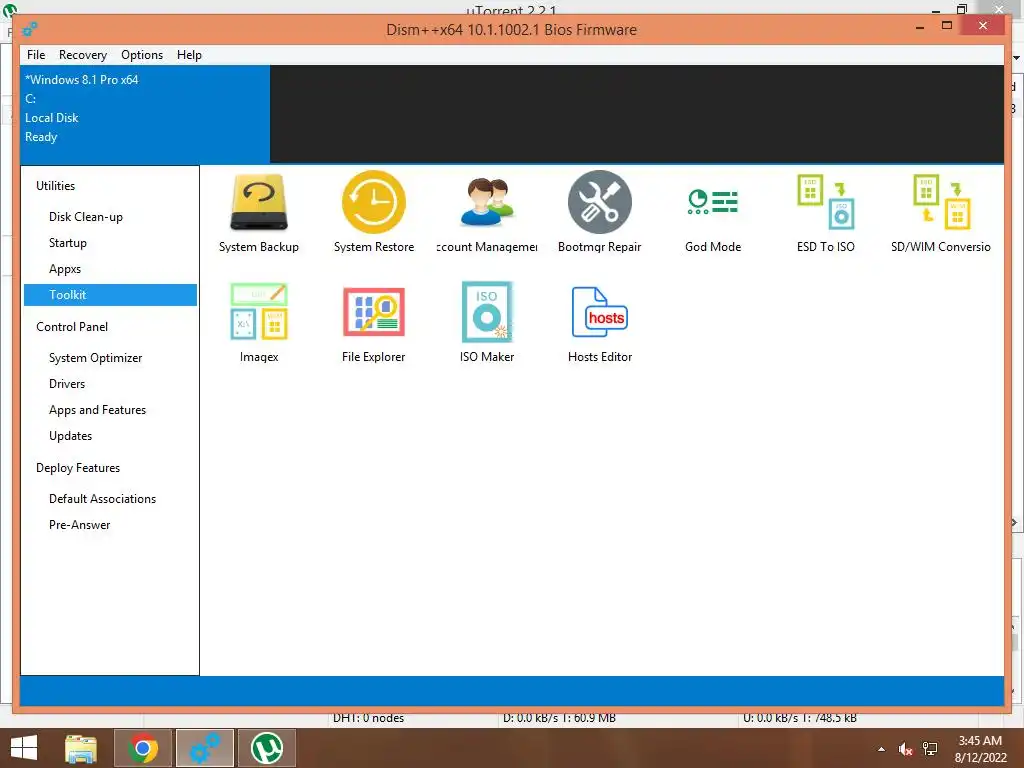Launch System Restore from the toolkit

point(374,213)
